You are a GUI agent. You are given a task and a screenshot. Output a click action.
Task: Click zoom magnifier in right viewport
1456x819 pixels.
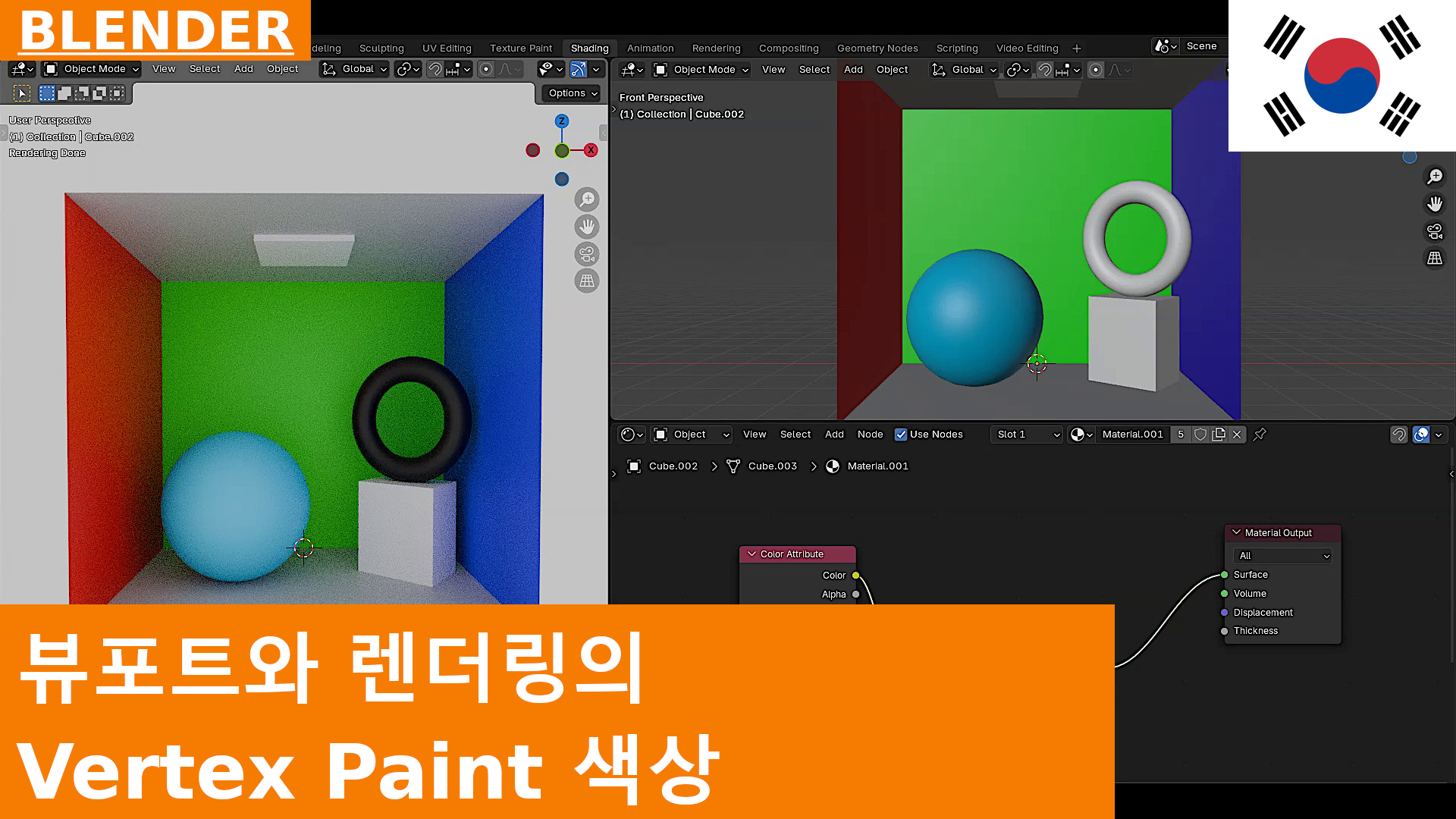coord(1435,177)
